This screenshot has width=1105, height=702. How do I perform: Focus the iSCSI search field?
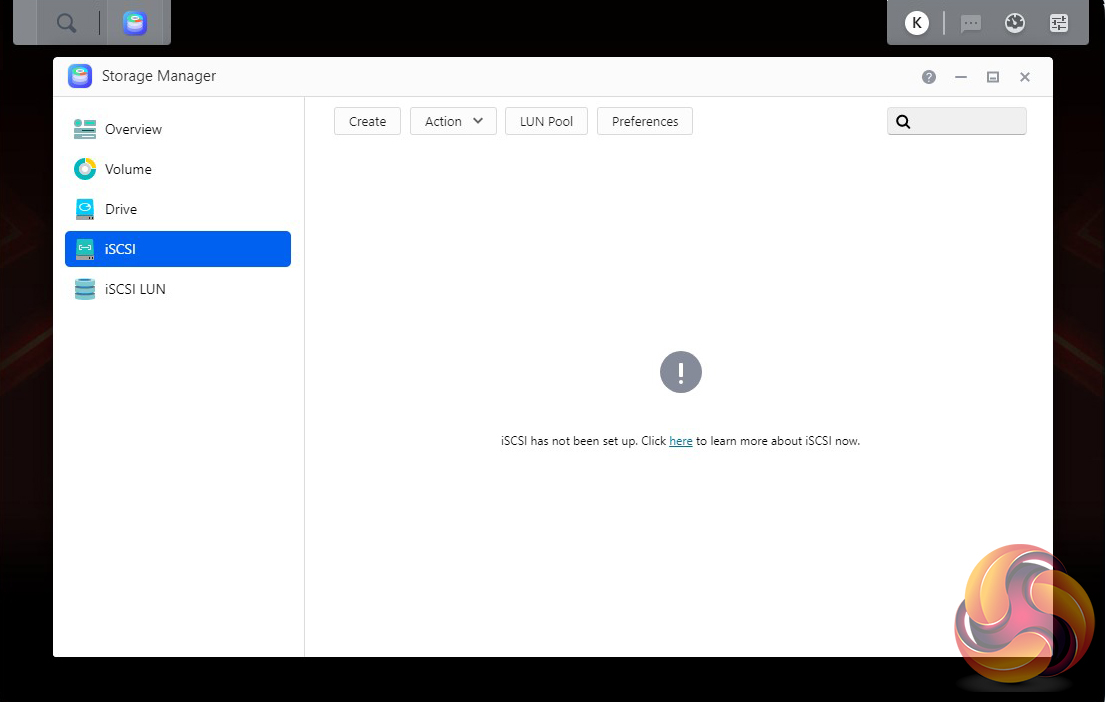pos(956,121)
